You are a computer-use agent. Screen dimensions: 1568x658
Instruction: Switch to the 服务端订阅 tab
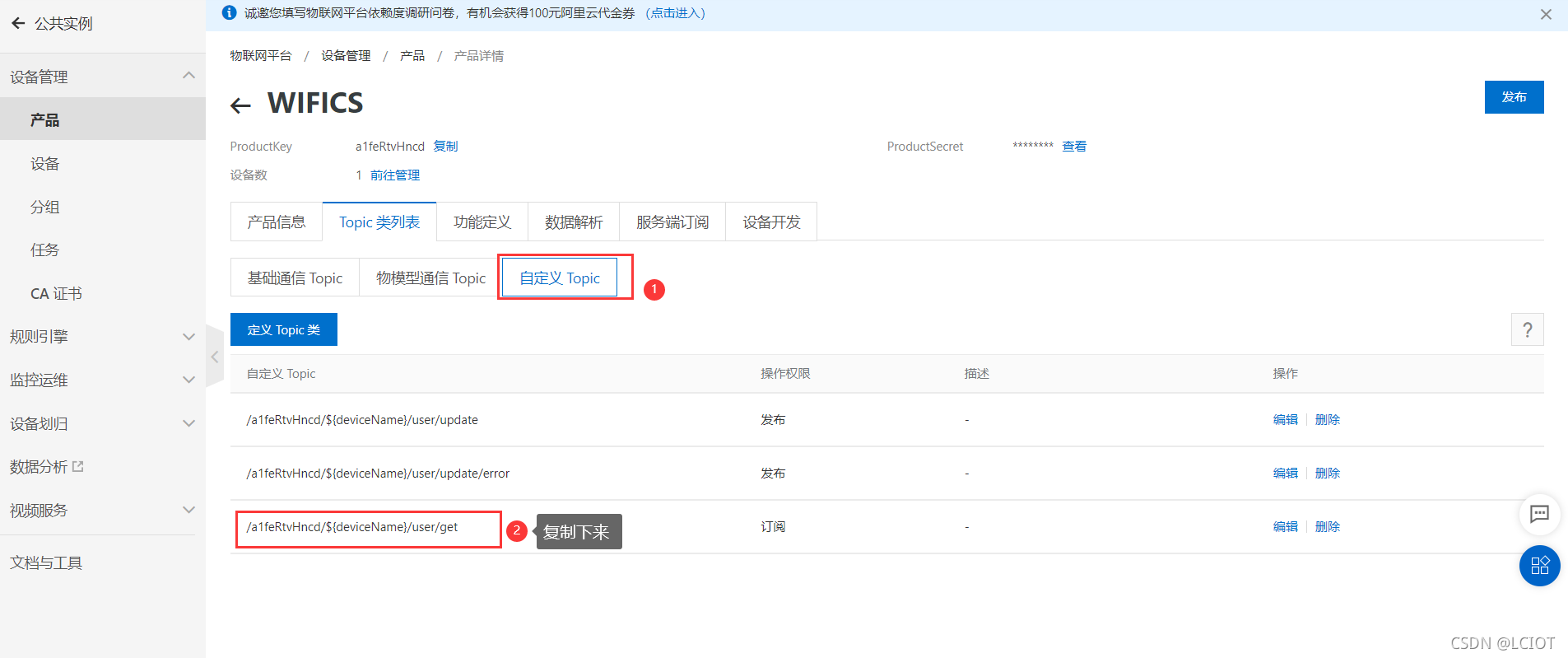pos(672,222)
